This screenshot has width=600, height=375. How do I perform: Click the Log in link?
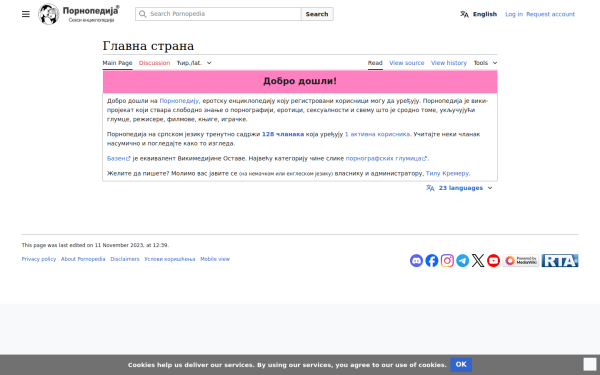click(514, 14)
